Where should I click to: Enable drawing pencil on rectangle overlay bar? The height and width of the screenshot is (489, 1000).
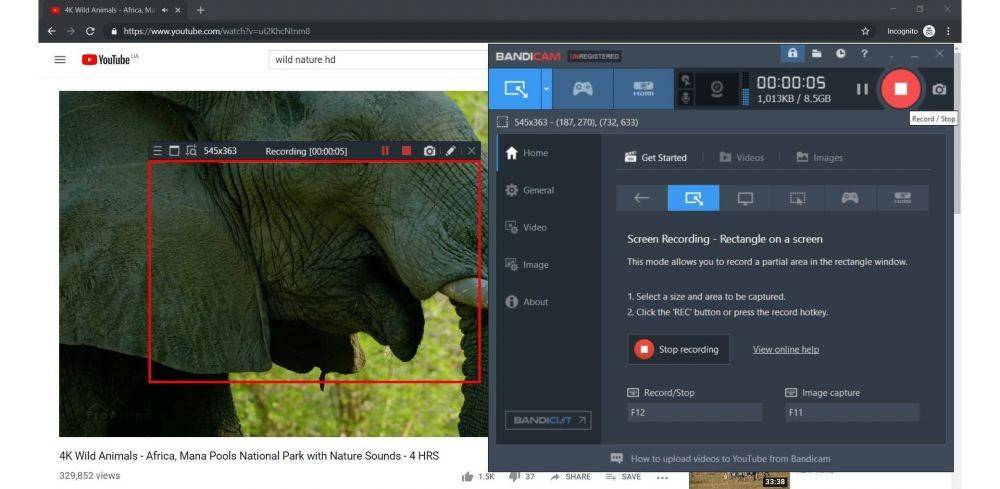point(450,151)
